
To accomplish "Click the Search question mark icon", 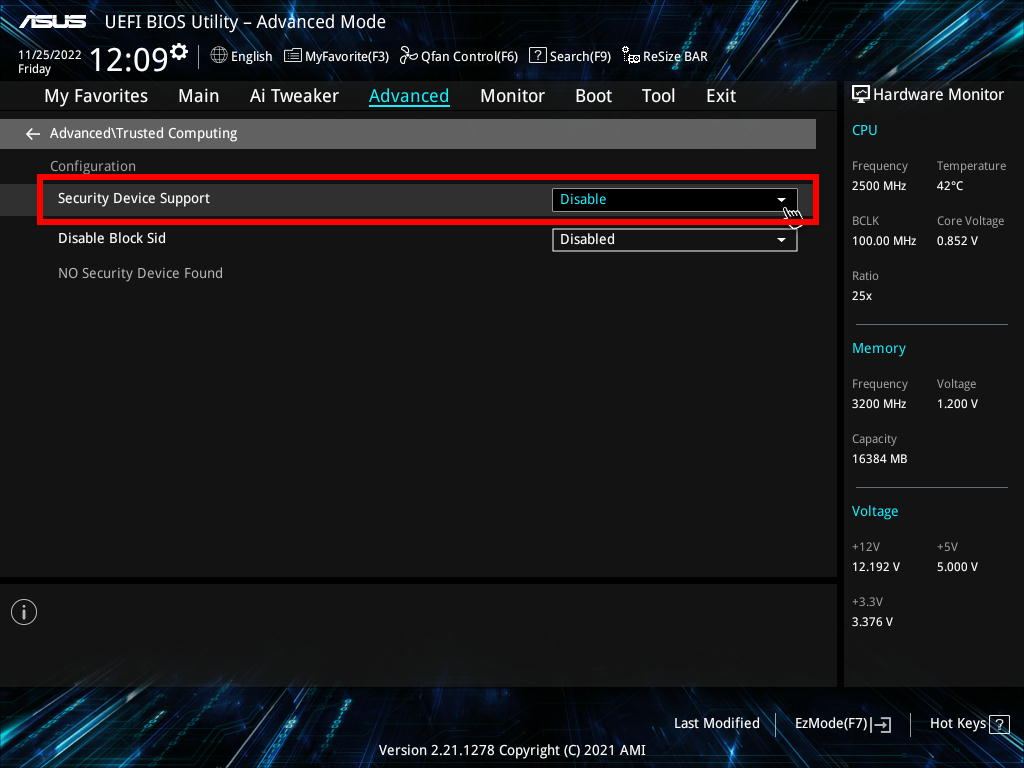I will [537, 56].
